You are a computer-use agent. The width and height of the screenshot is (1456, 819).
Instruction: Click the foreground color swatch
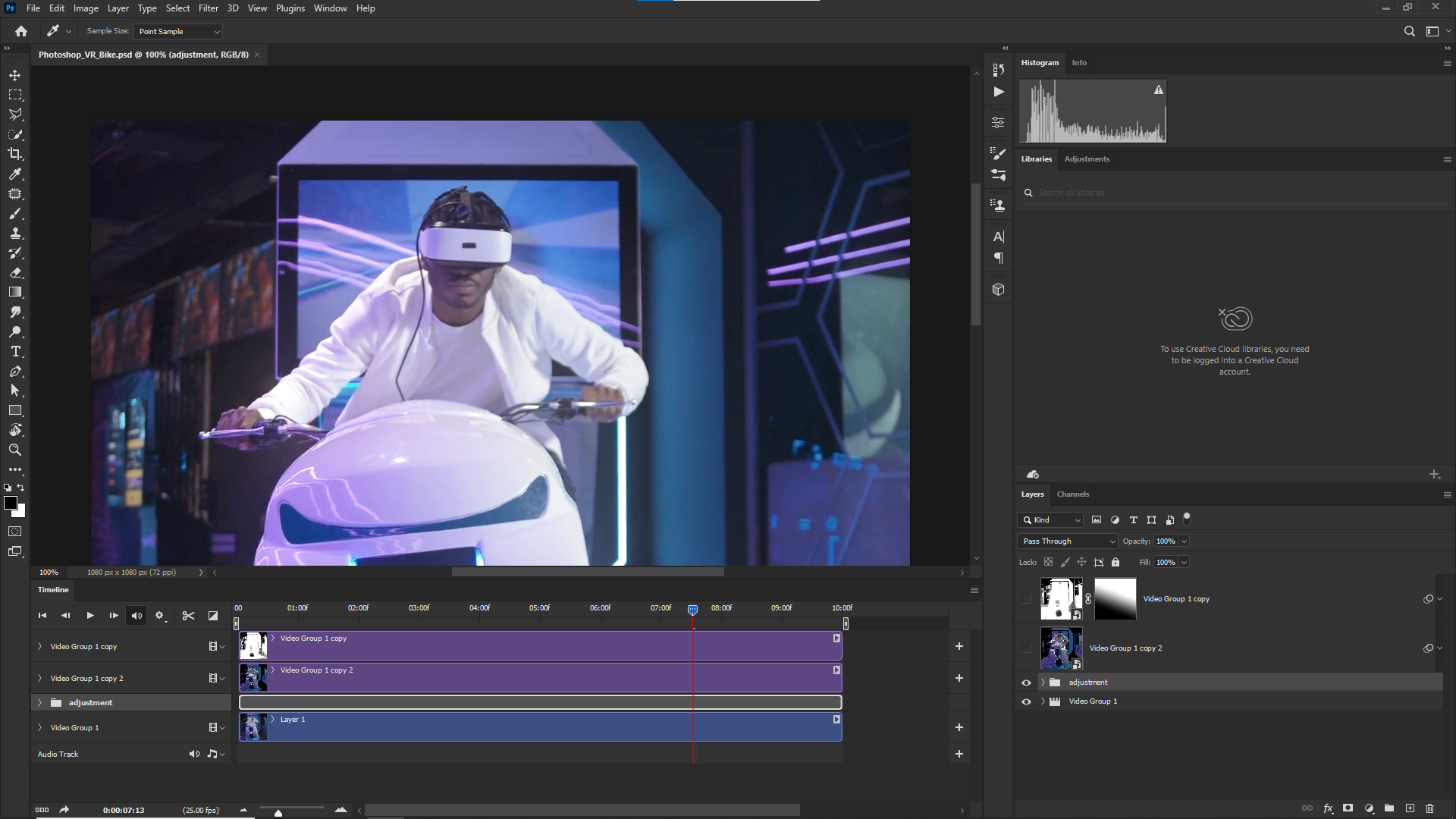click(x=10, y=503)
